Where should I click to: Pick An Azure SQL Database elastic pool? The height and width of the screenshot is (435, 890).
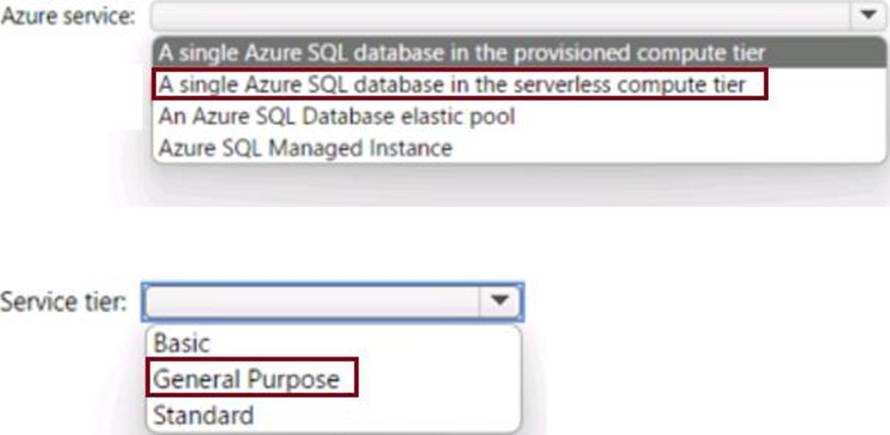click(519, 116)
